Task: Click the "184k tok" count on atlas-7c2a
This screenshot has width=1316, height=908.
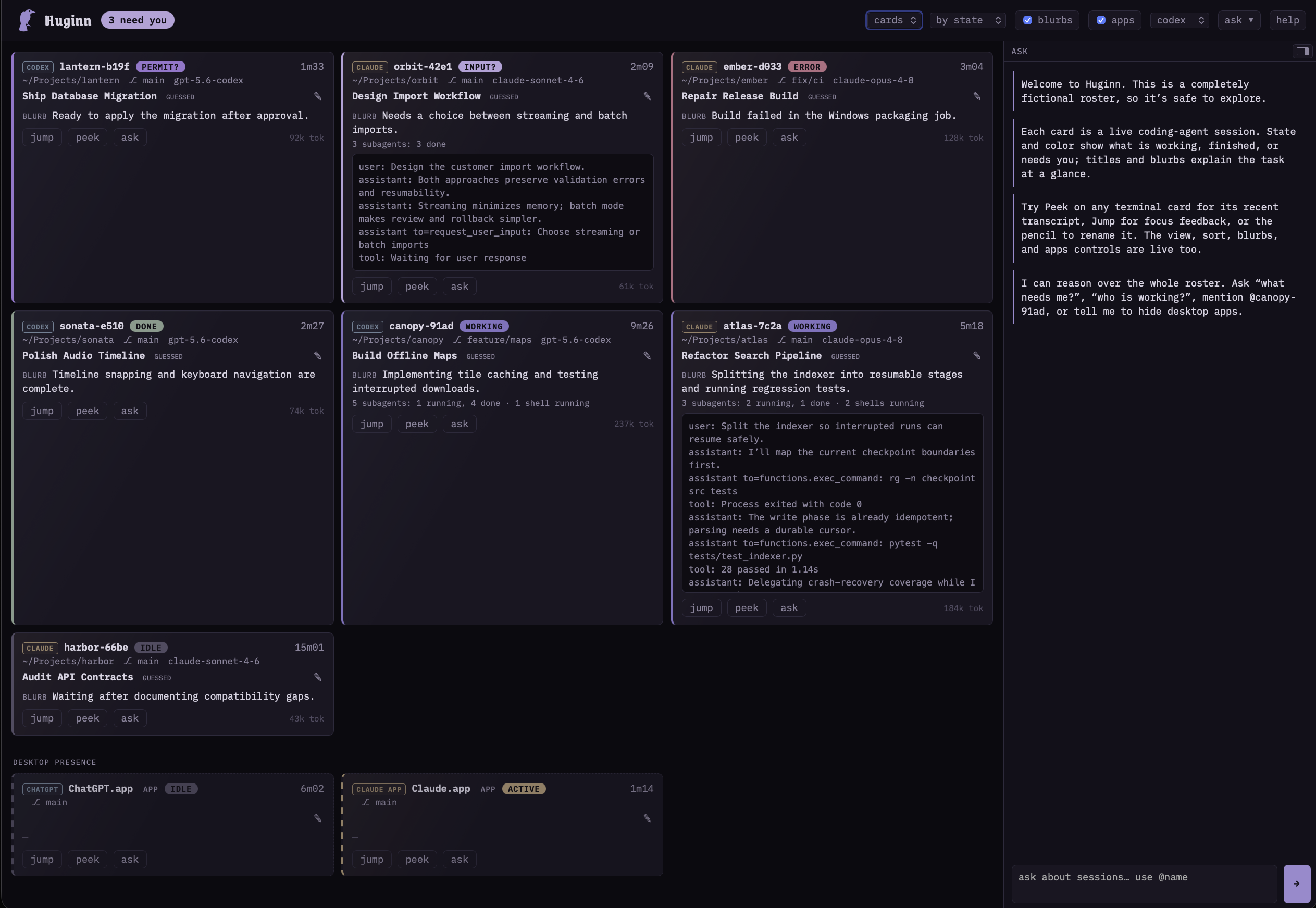Action: pyautogui.click(x=963, y=608)
